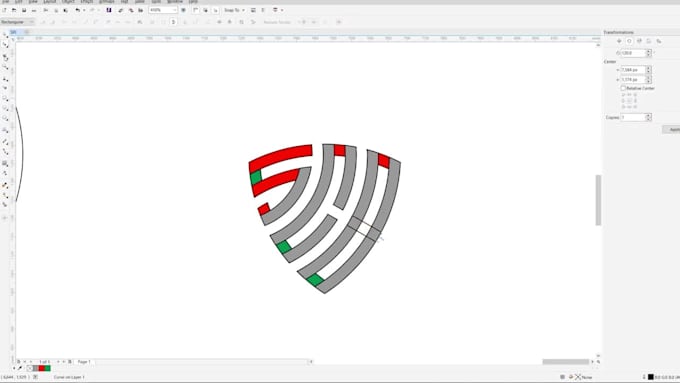680x383 pixels.
Task: Click the Options icon next to Snap To
Action: click(x=253, y=10)
